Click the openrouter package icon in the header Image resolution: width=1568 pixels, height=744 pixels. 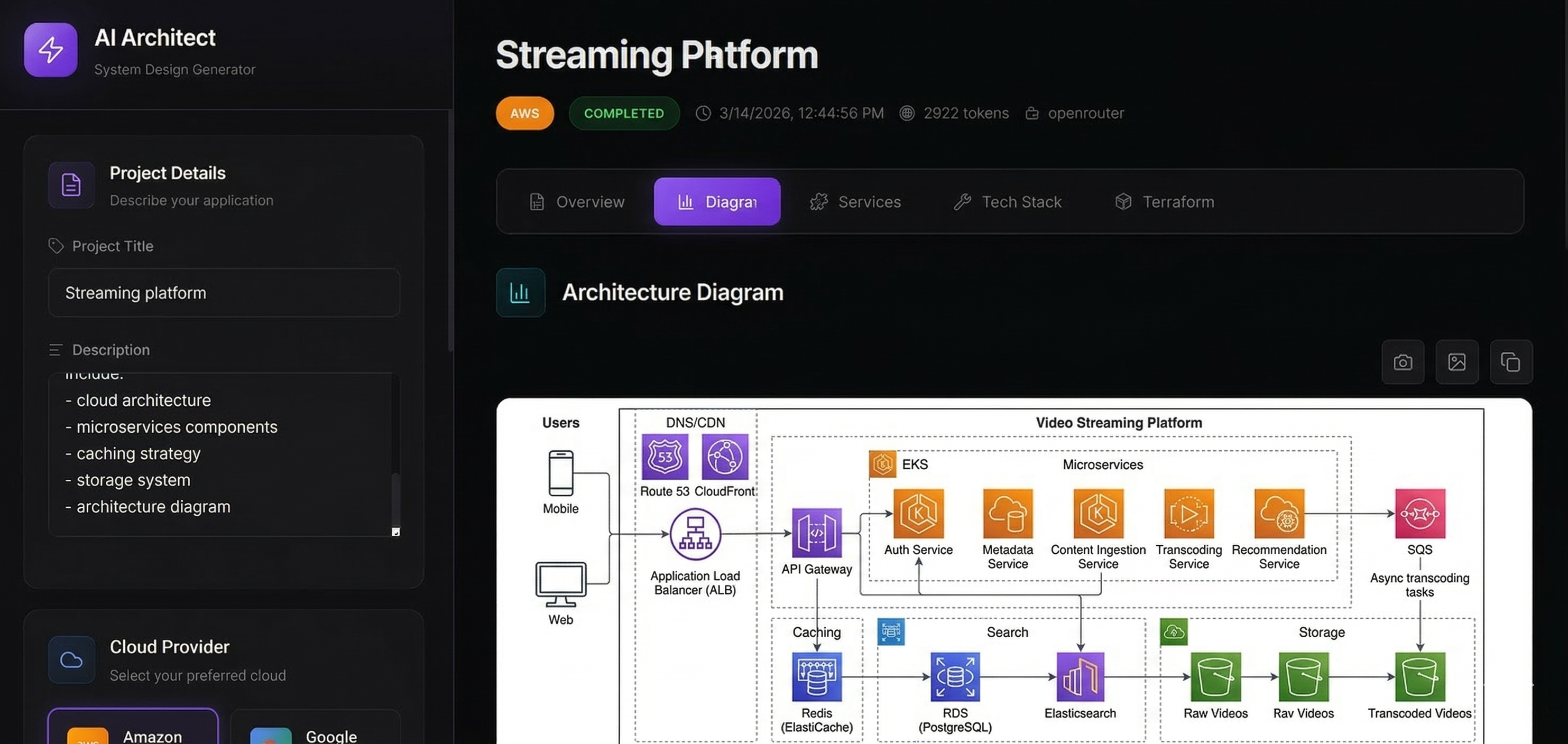tap(1032, 113)
